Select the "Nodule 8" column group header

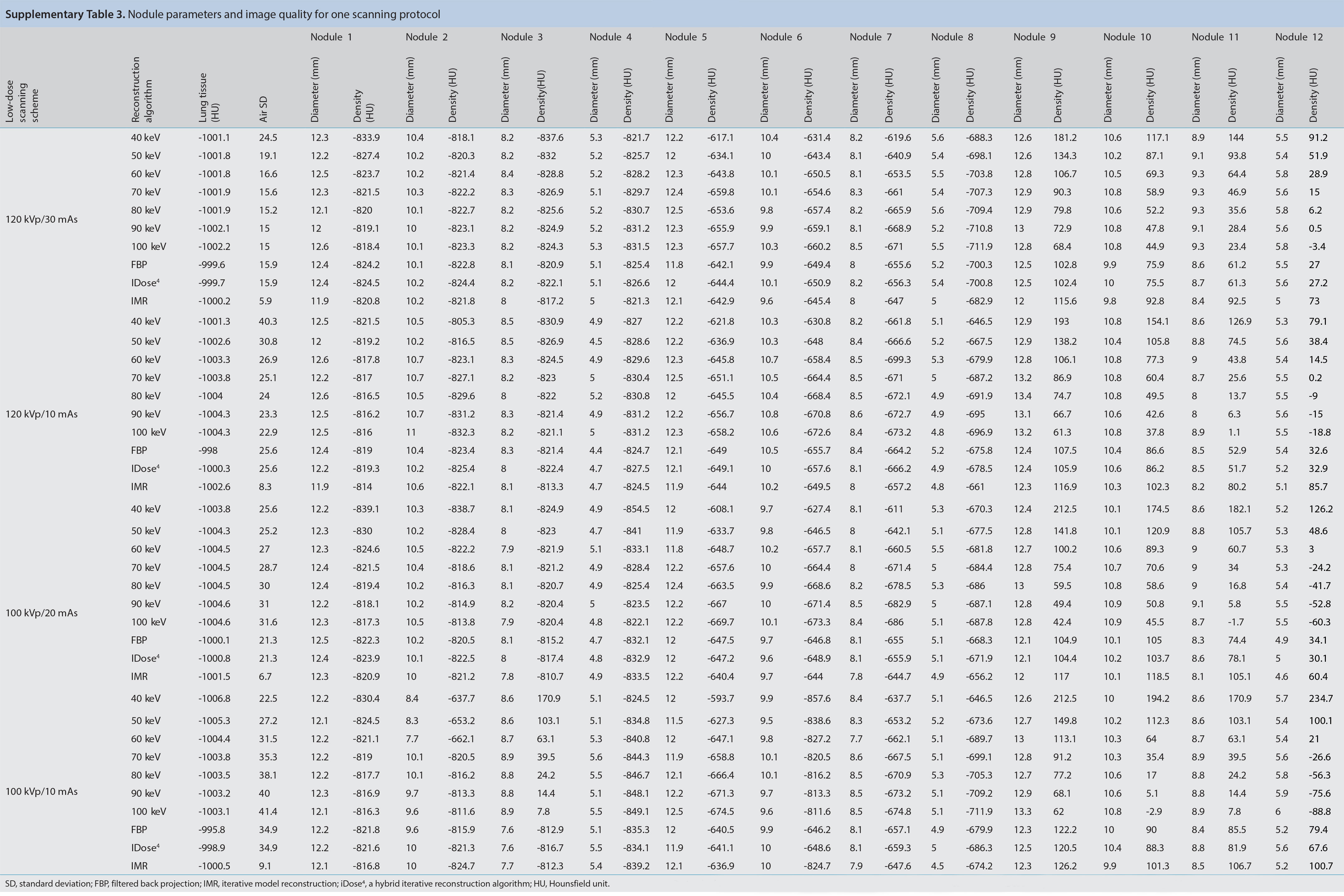tap(952, 37)
